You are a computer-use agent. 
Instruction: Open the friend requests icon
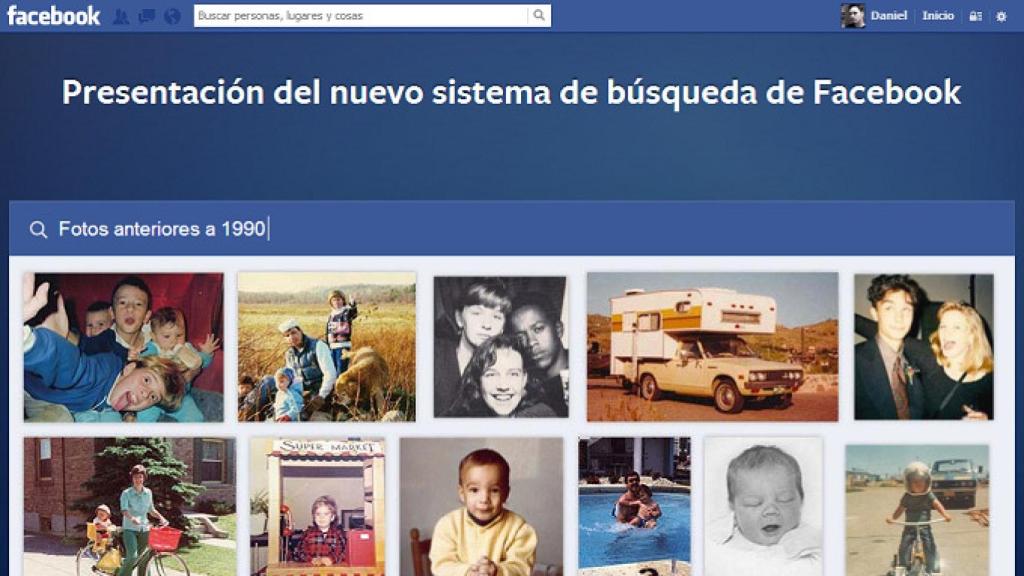pyautogui.click(x=121, y=15)
